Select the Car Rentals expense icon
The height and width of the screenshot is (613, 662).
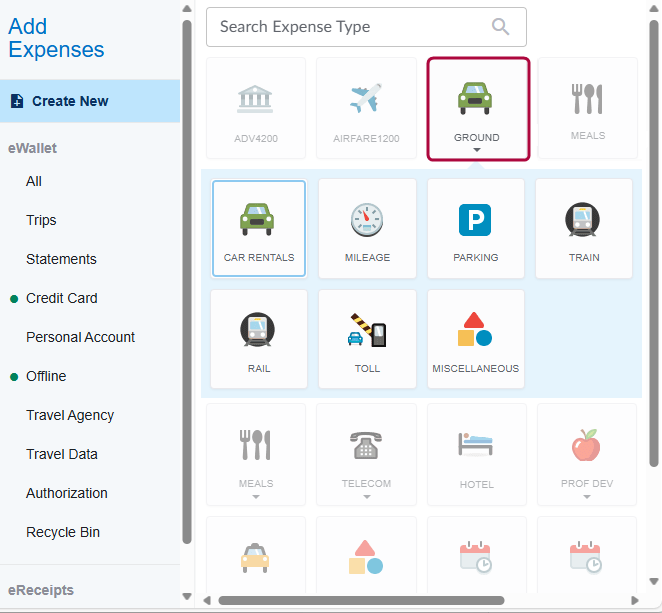[259, 219]
